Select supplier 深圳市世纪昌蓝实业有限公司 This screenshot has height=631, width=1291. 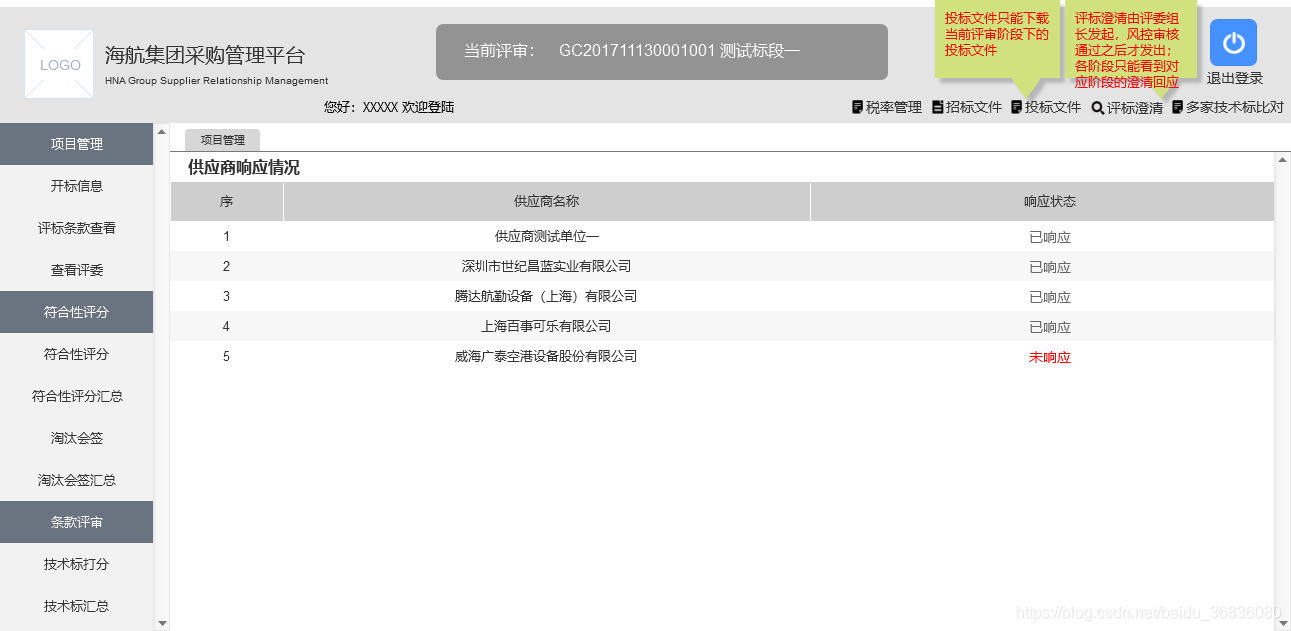click(546, 267)
